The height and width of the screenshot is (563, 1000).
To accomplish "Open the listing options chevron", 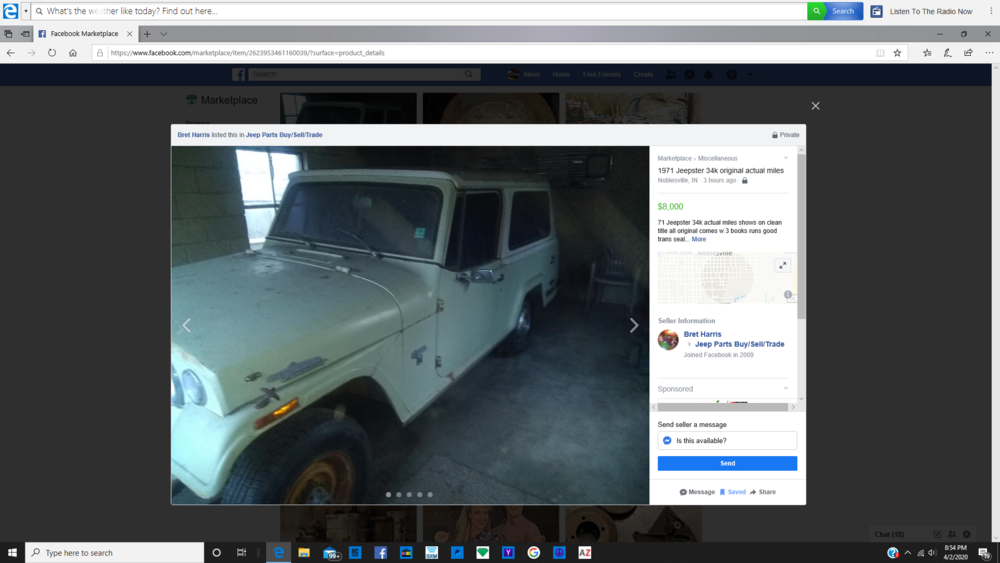I will (x=786, y=158).
